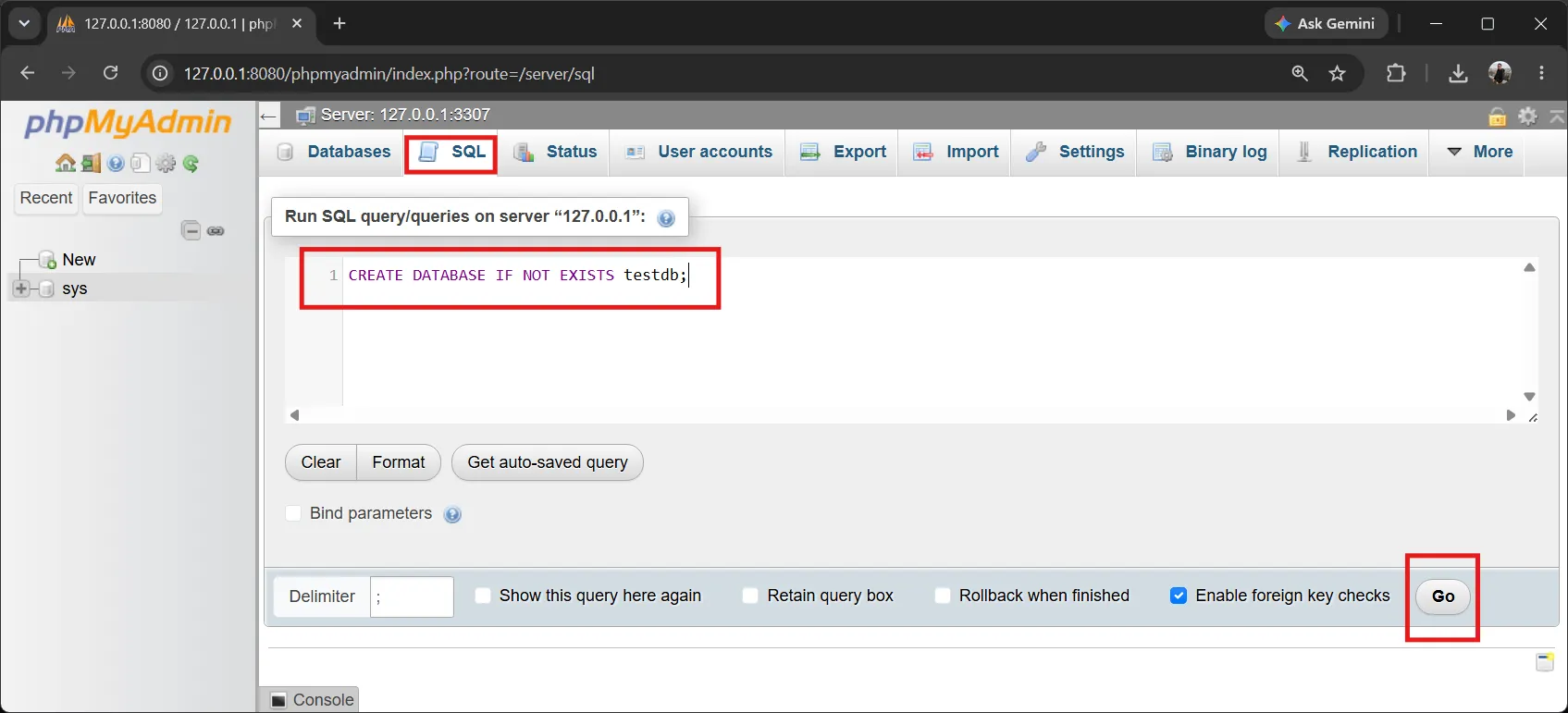Open the Binary log tab
Image resolution: width=1568 pixels, height=713 pixels.
(x=1210, y=152)
